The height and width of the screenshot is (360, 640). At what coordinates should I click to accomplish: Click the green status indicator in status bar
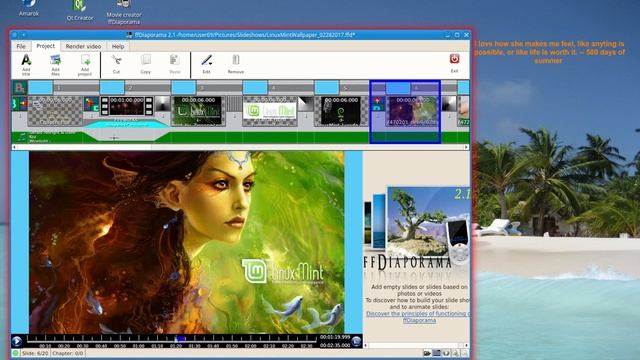pyautogui.click(x=16, y=353)
